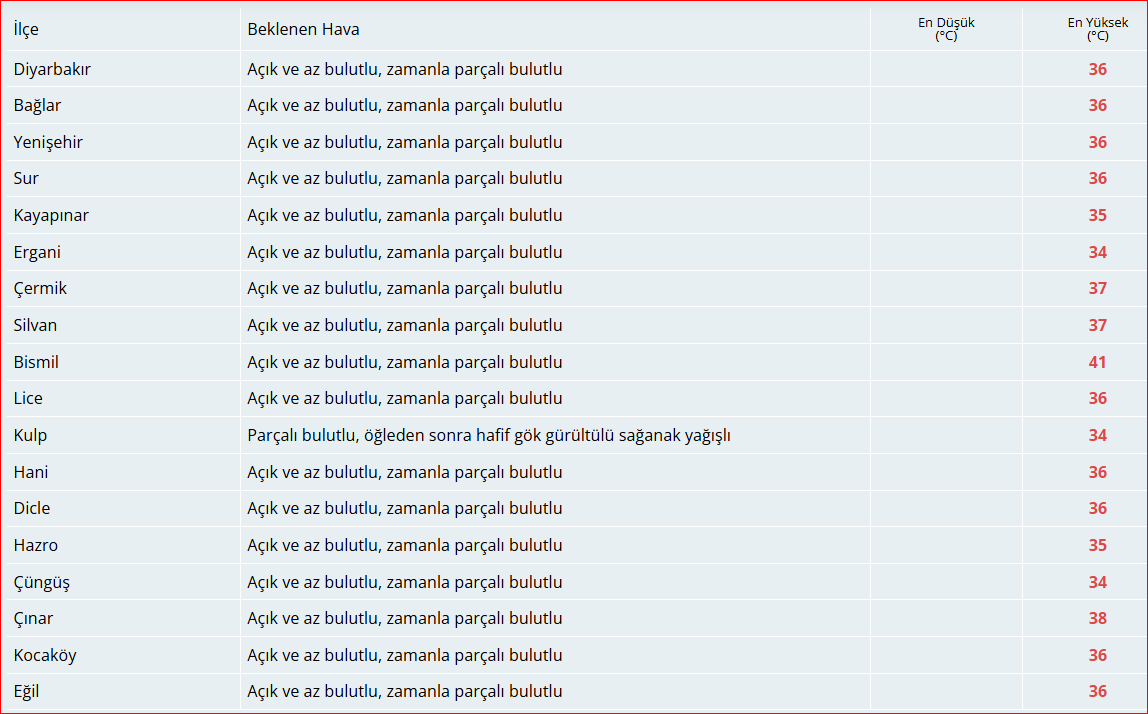Click Kulp's thunderstorm forecast text
Screen dimensions: 1148x714
click(x=488, y=435)
